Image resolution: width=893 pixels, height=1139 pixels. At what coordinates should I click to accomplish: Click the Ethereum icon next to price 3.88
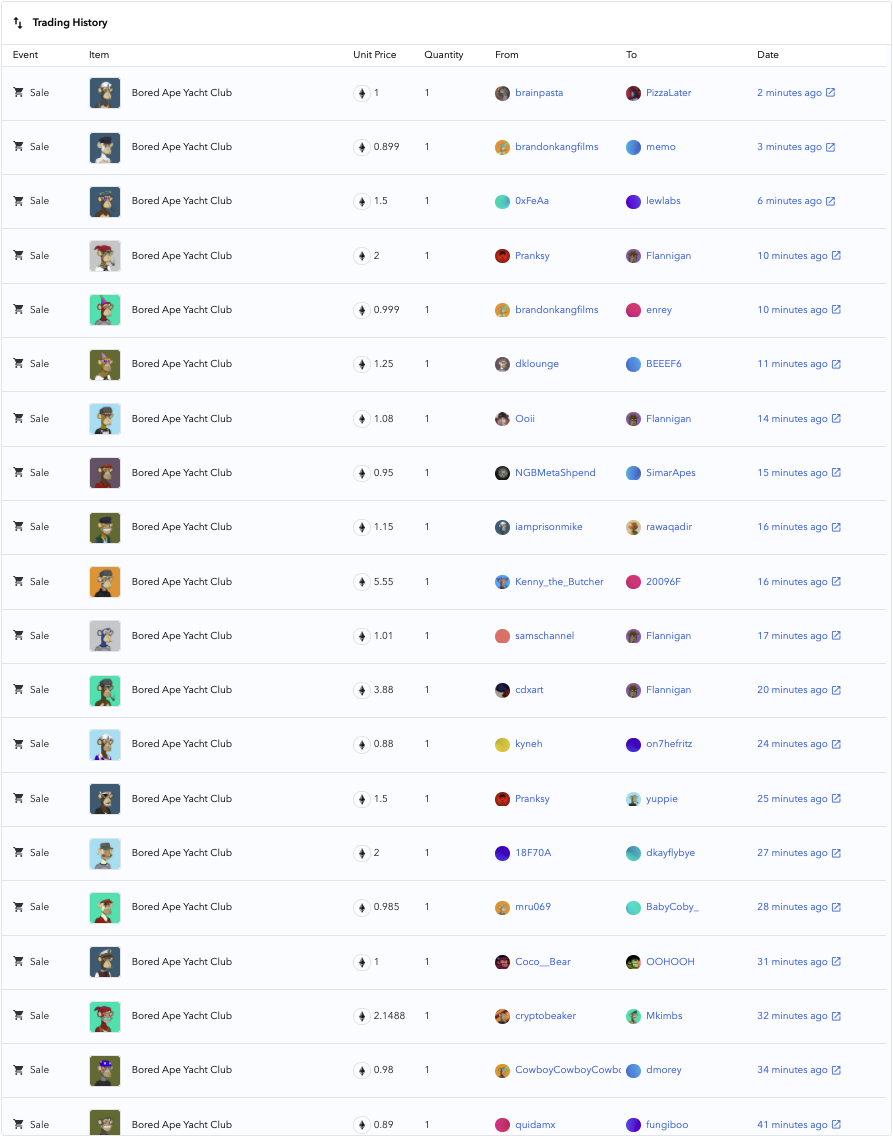362,690
